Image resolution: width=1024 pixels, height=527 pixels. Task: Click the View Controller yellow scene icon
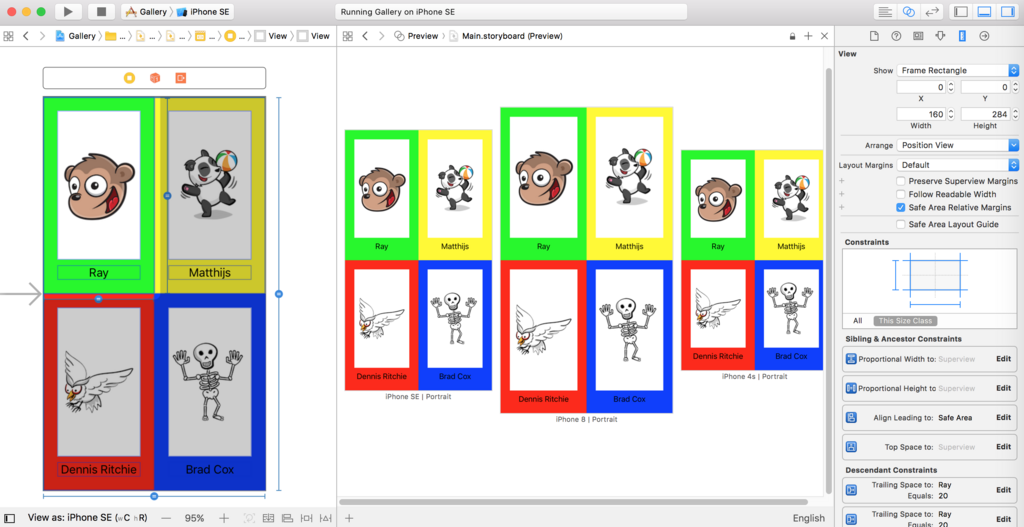pos(129,78)
